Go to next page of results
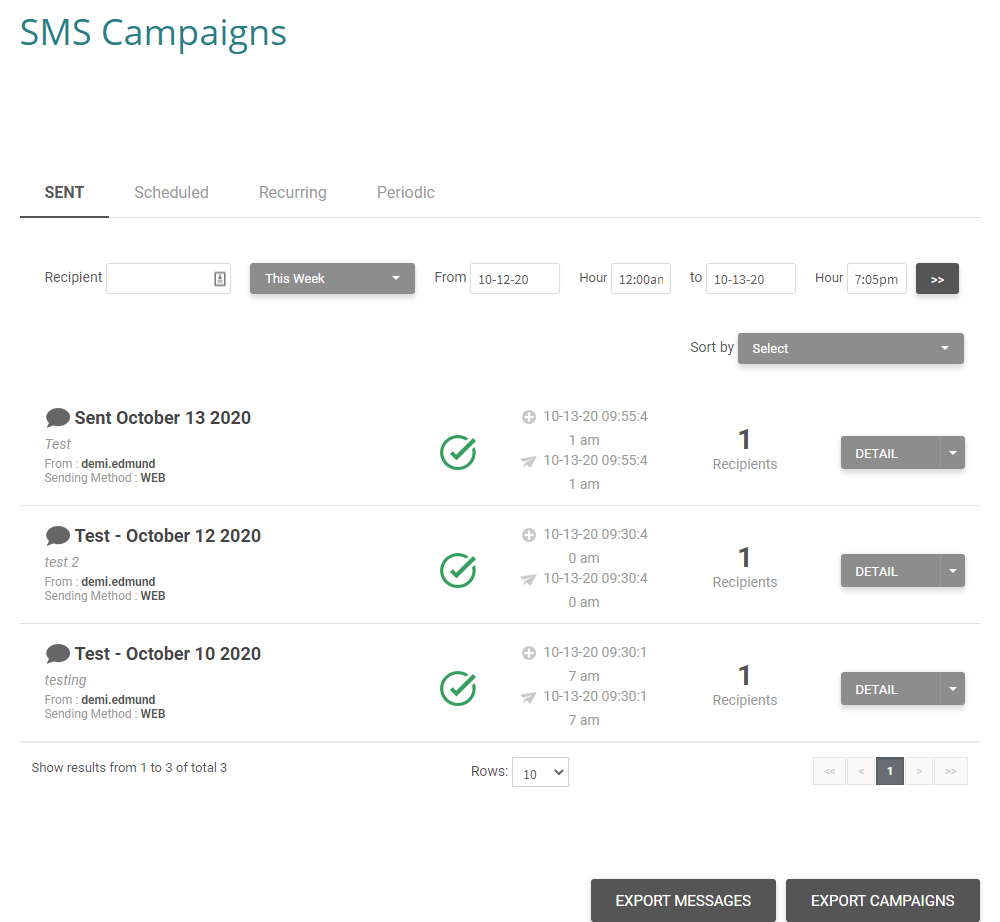Image resolution: width=1000 pixels, height=922 pixels. [x=919, y=772]
